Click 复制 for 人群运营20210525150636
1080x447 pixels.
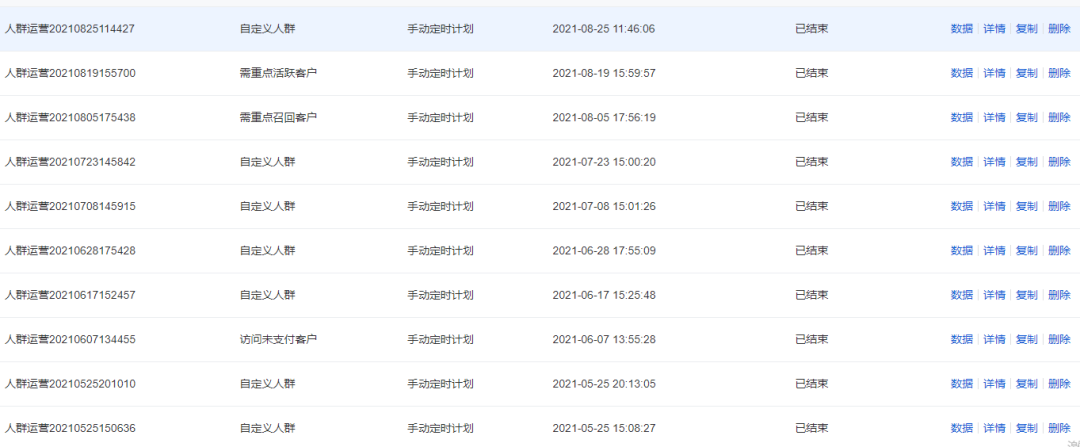point(1026,428)
